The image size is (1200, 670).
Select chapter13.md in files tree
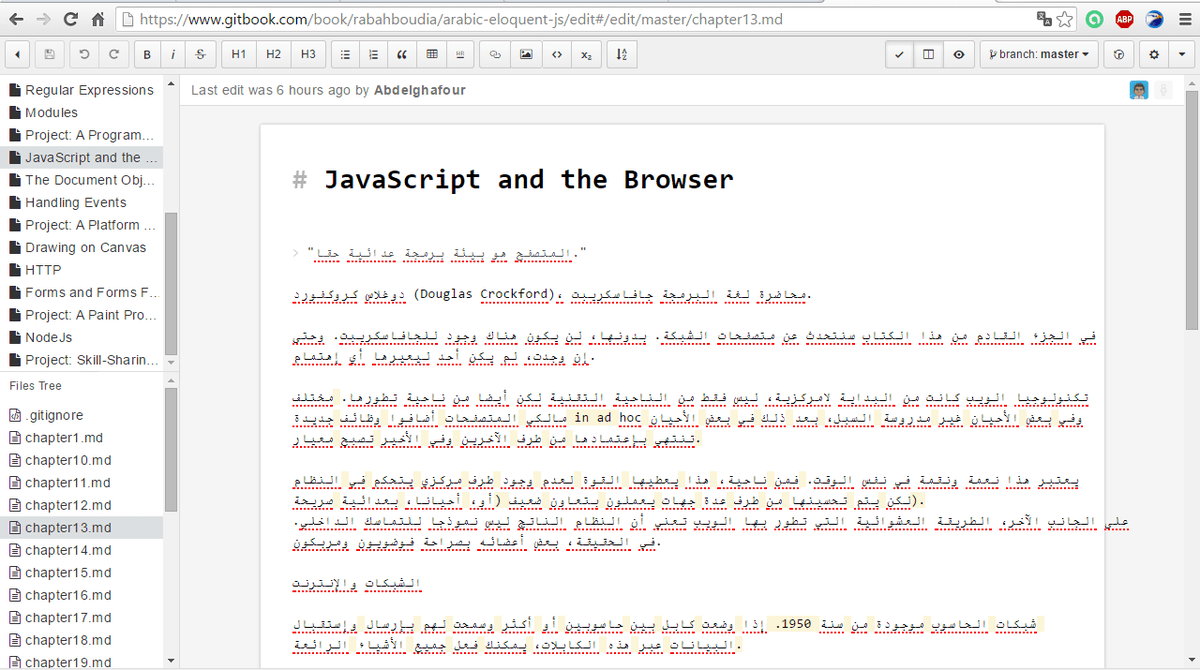82,528
